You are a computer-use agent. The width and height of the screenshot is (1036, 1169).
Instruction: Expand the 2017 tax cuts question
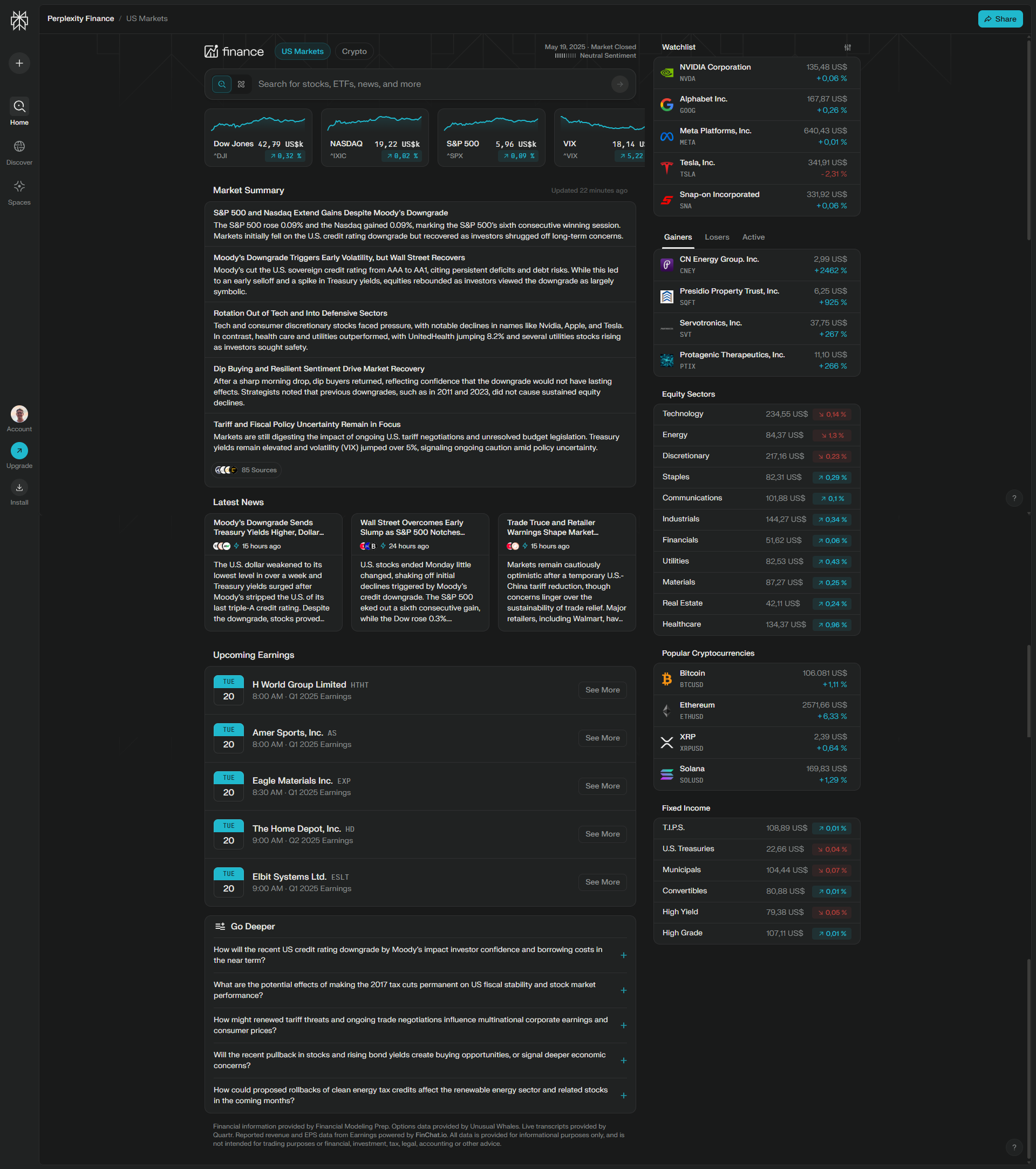[x=623, y=990]
